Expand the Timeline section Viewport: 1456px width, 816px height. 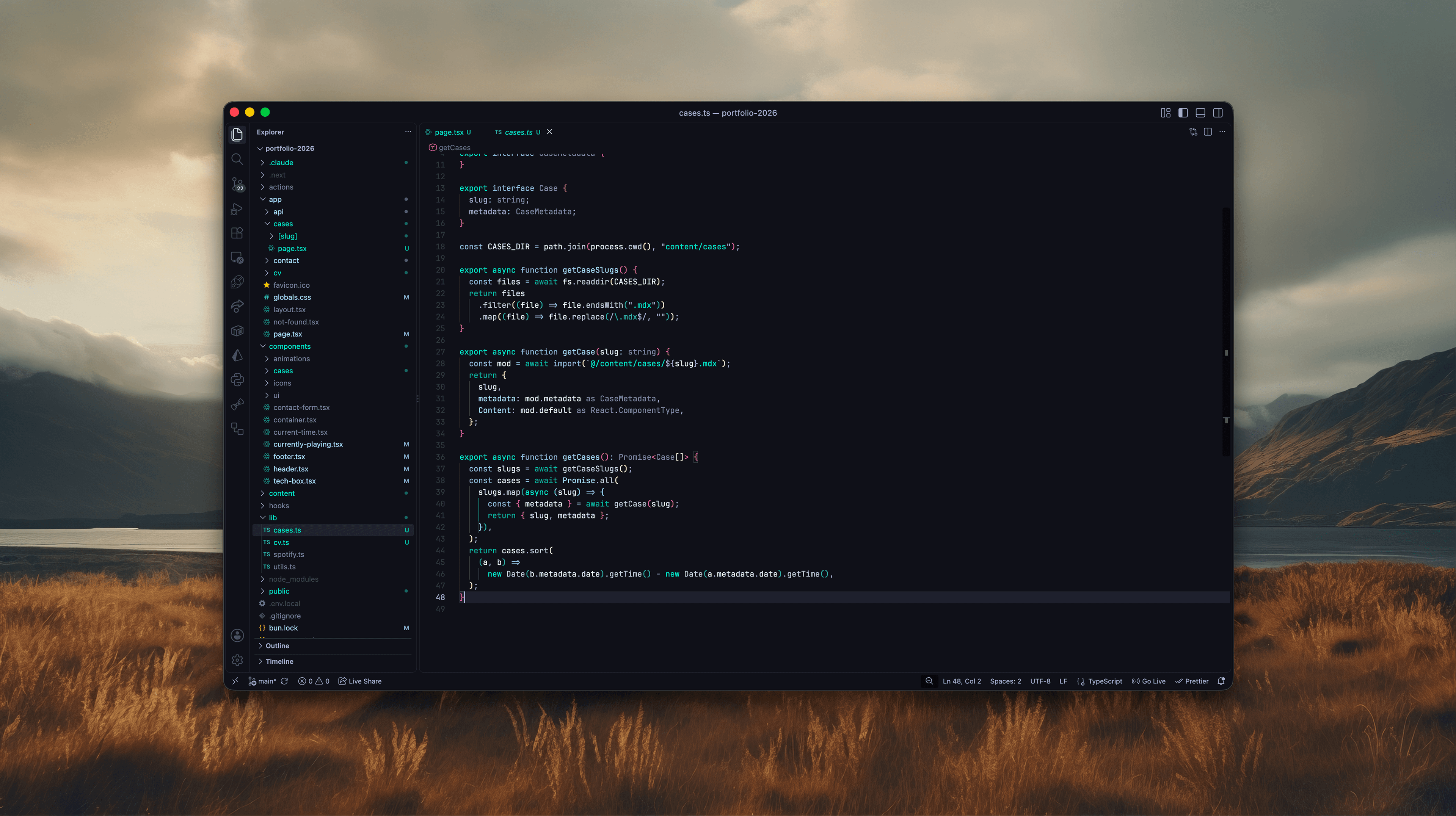pyautogui.click(x=334, y=662)
